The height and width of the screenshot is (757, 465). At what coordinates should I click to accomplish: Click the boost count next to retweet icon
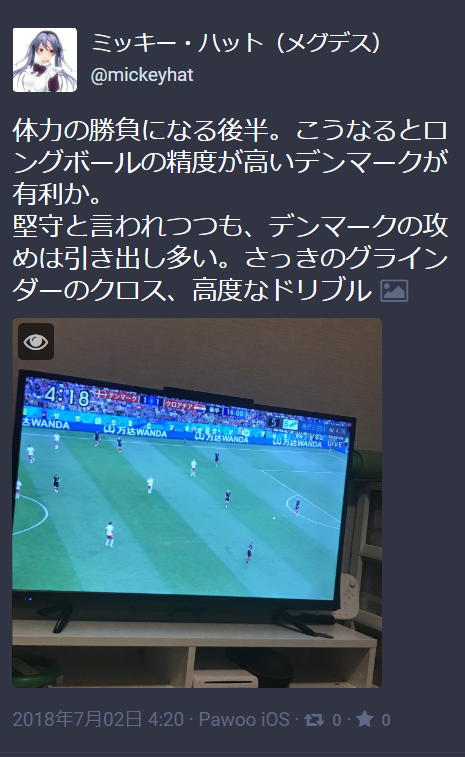pyautogui.click(x=337, y=720)
